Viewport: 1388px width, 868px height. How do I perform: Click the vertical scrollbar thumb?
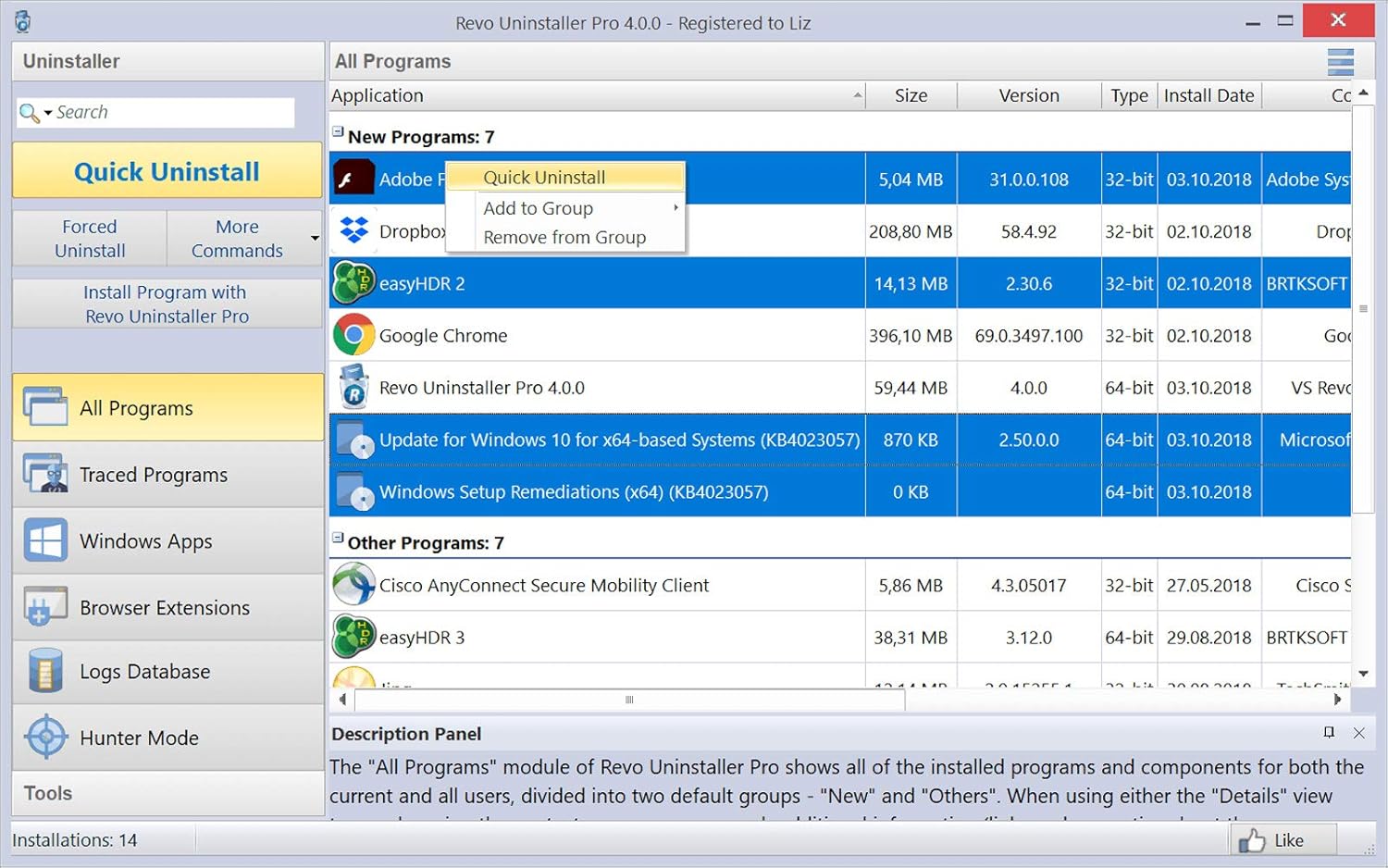pyautogui.click(x=1363, y=308)
